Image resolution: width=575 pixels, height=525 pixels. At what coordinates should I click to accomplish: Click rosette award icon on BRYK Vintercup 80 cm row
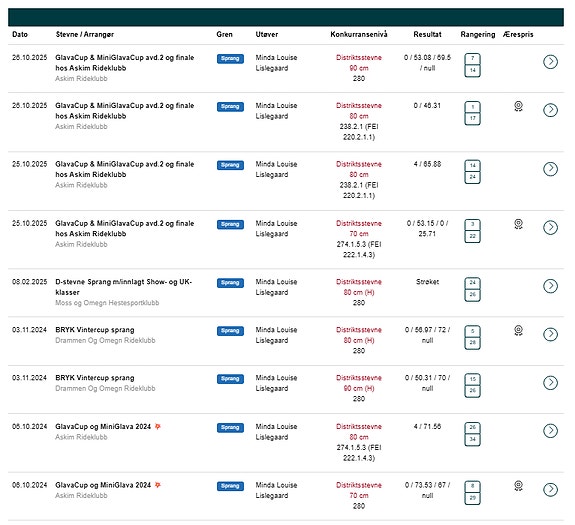pos(518,331)
